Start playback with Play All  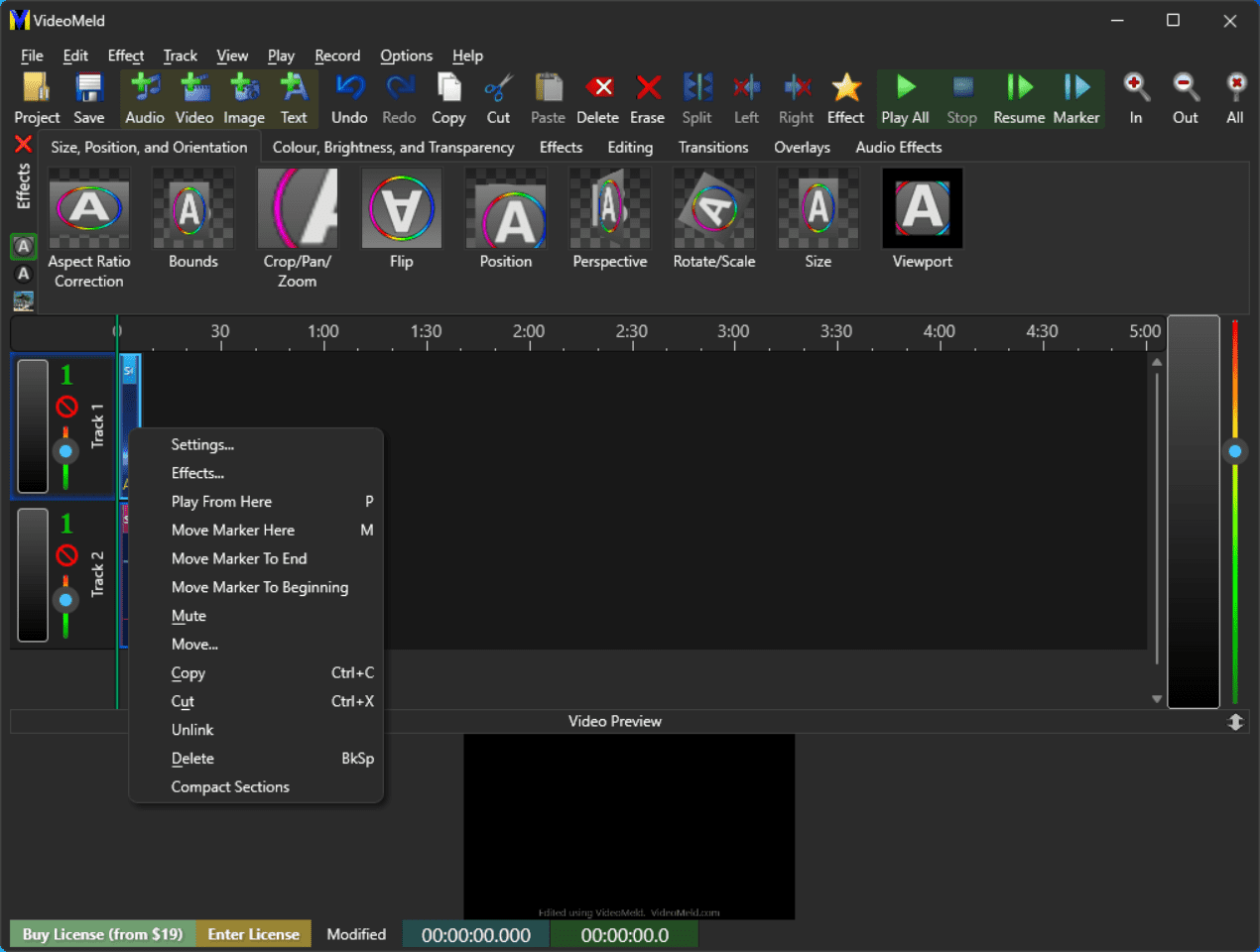pos(905,98)
